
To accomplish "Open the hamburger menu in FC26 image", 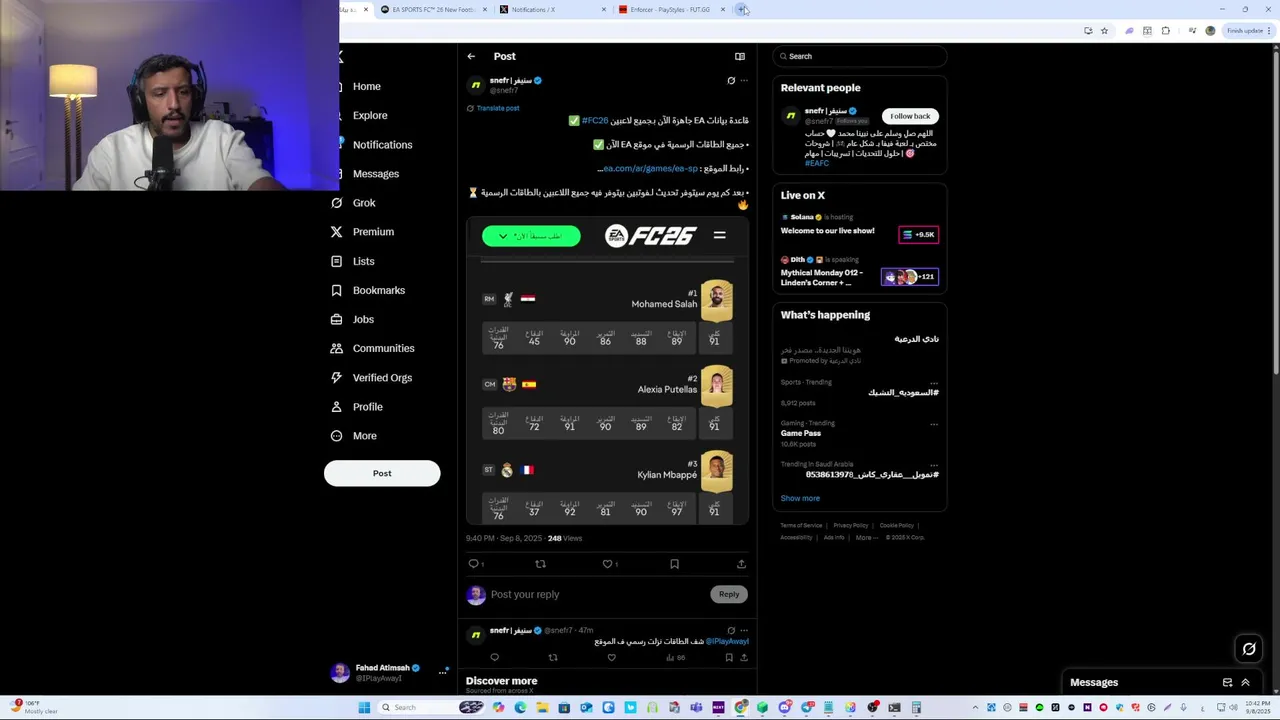I will pos(719,235).
